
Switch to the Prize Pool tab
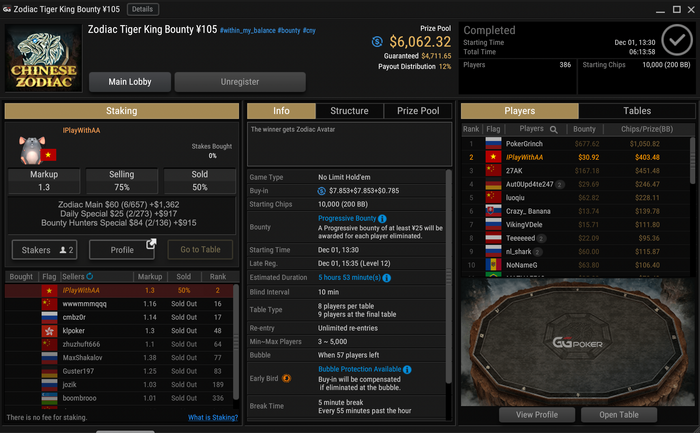tap(418, 111)
